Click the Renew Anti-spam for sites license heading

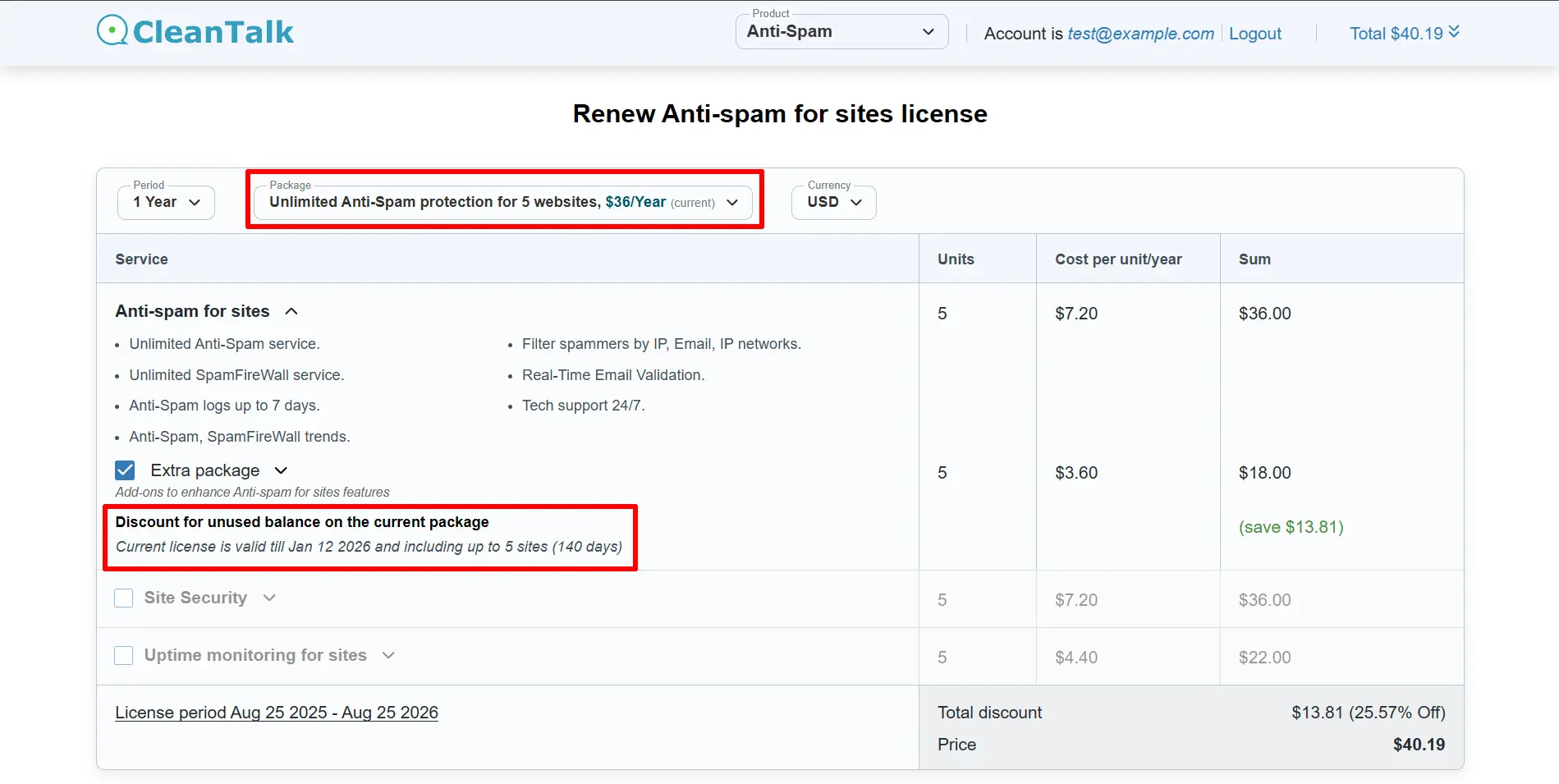(780, 113)
